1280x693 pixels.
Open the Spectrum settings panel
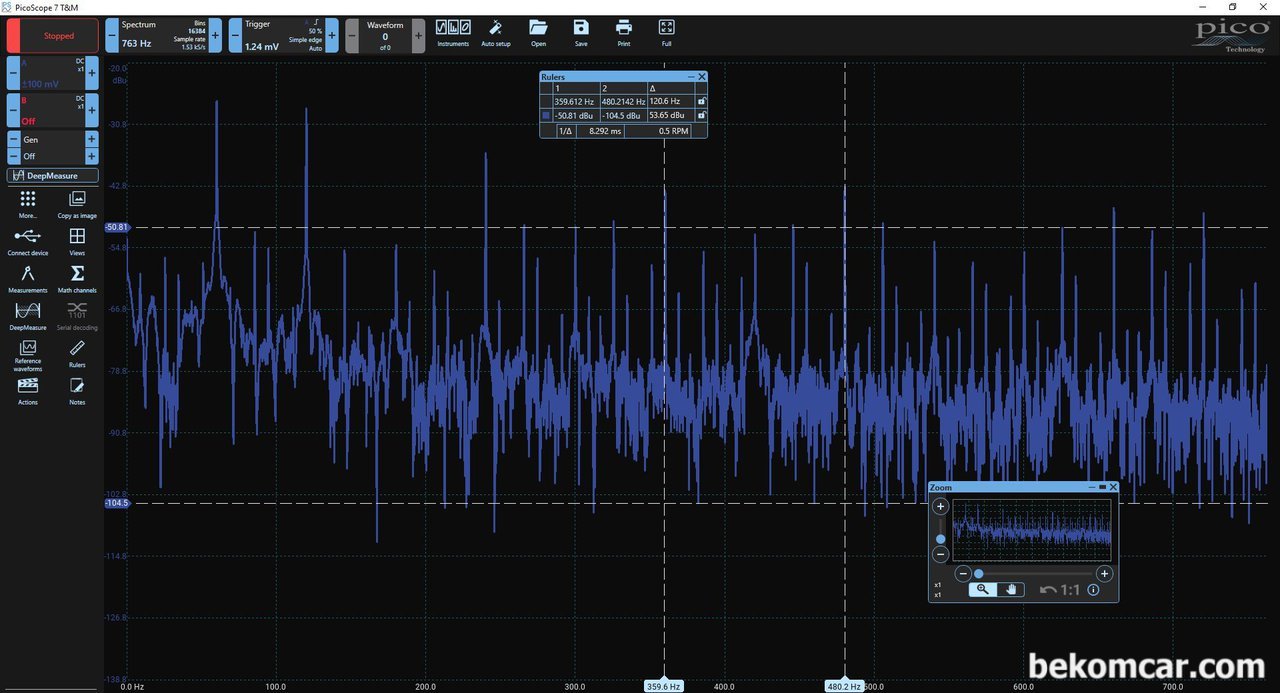tap(164, 36)
